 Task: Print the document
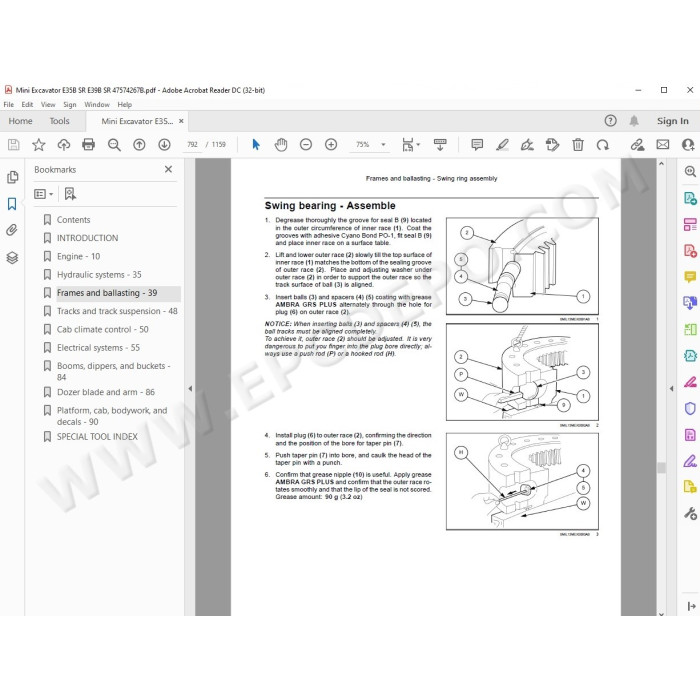(88, 145)
